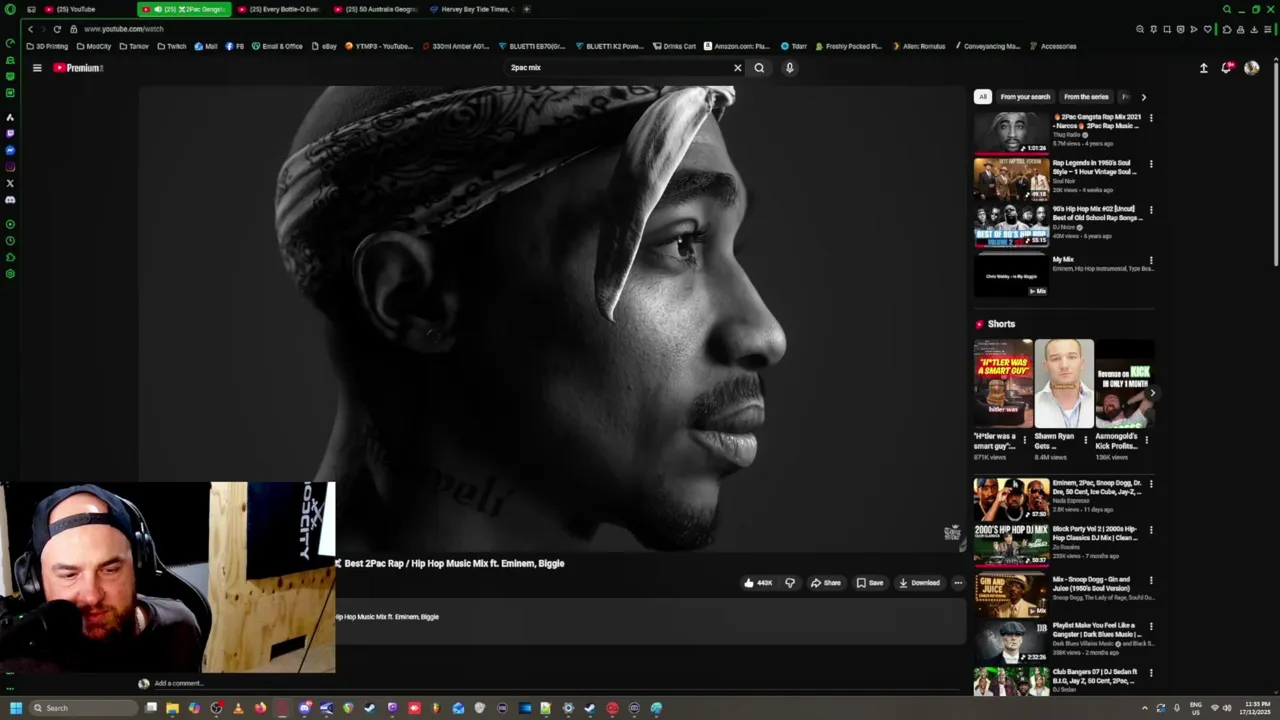Open Club Bangers 07 DJ Sedan video

point(1011,682)
